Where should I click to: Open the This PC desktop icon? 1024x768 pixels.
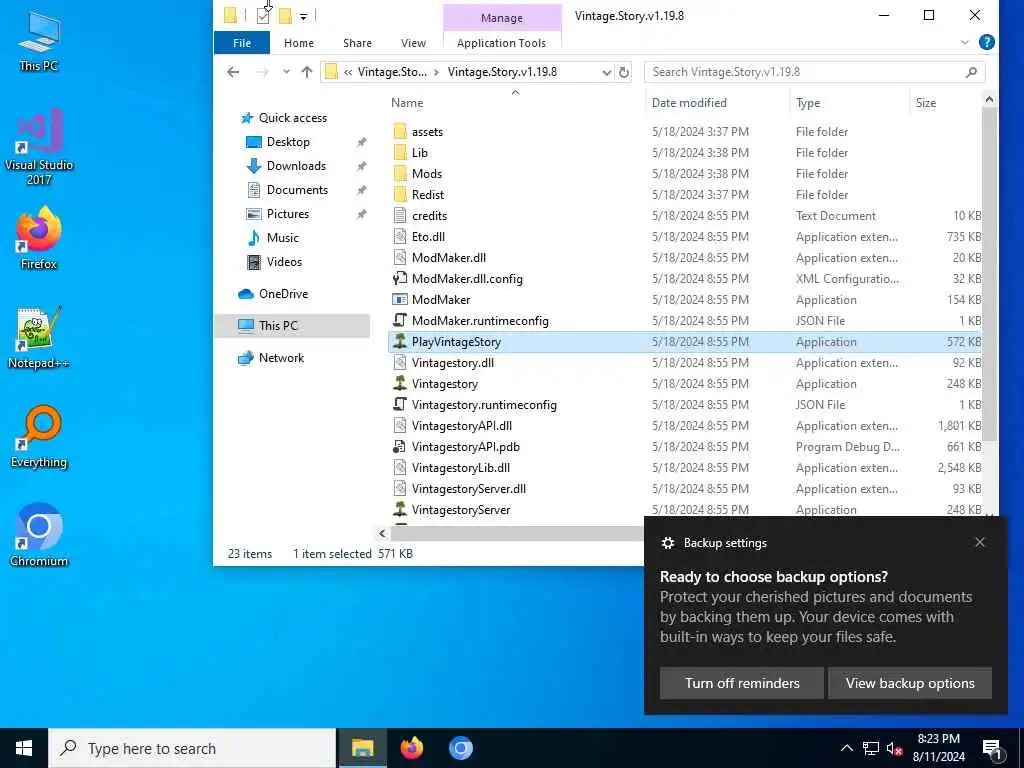pyautogui.click(x=39, y=41)
